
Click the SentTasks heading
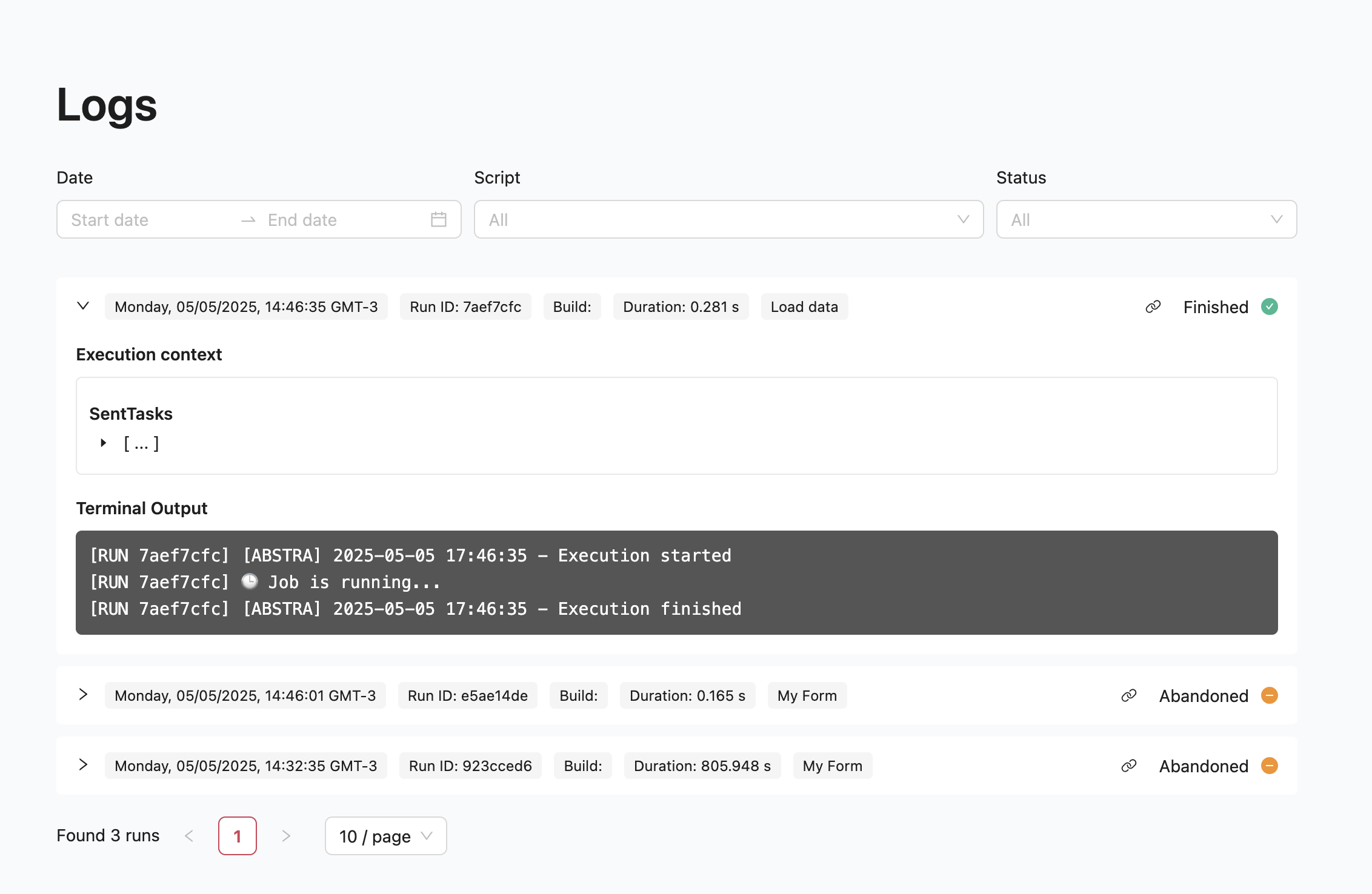(x=131, y=414)
